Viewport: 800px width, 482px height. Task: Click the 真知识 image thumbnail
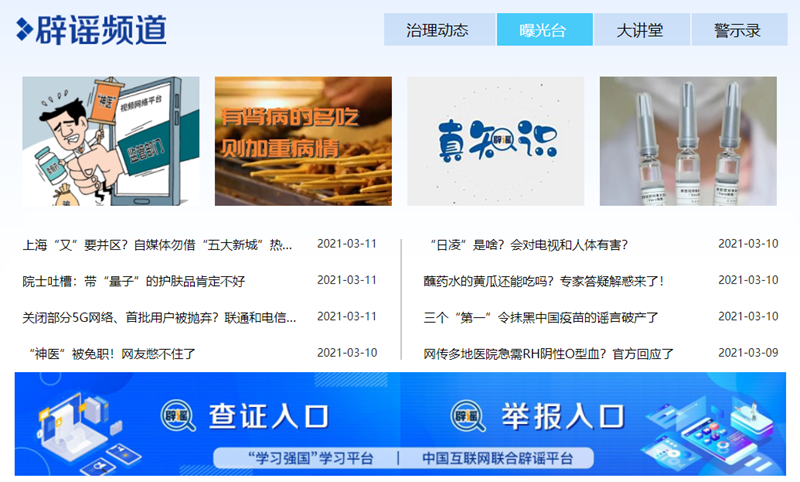coord(495,141)
